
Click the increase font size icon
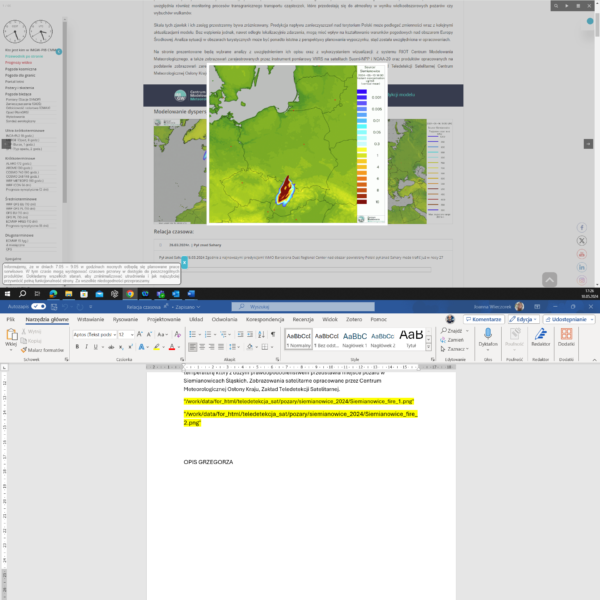click(x=140, y=334)
